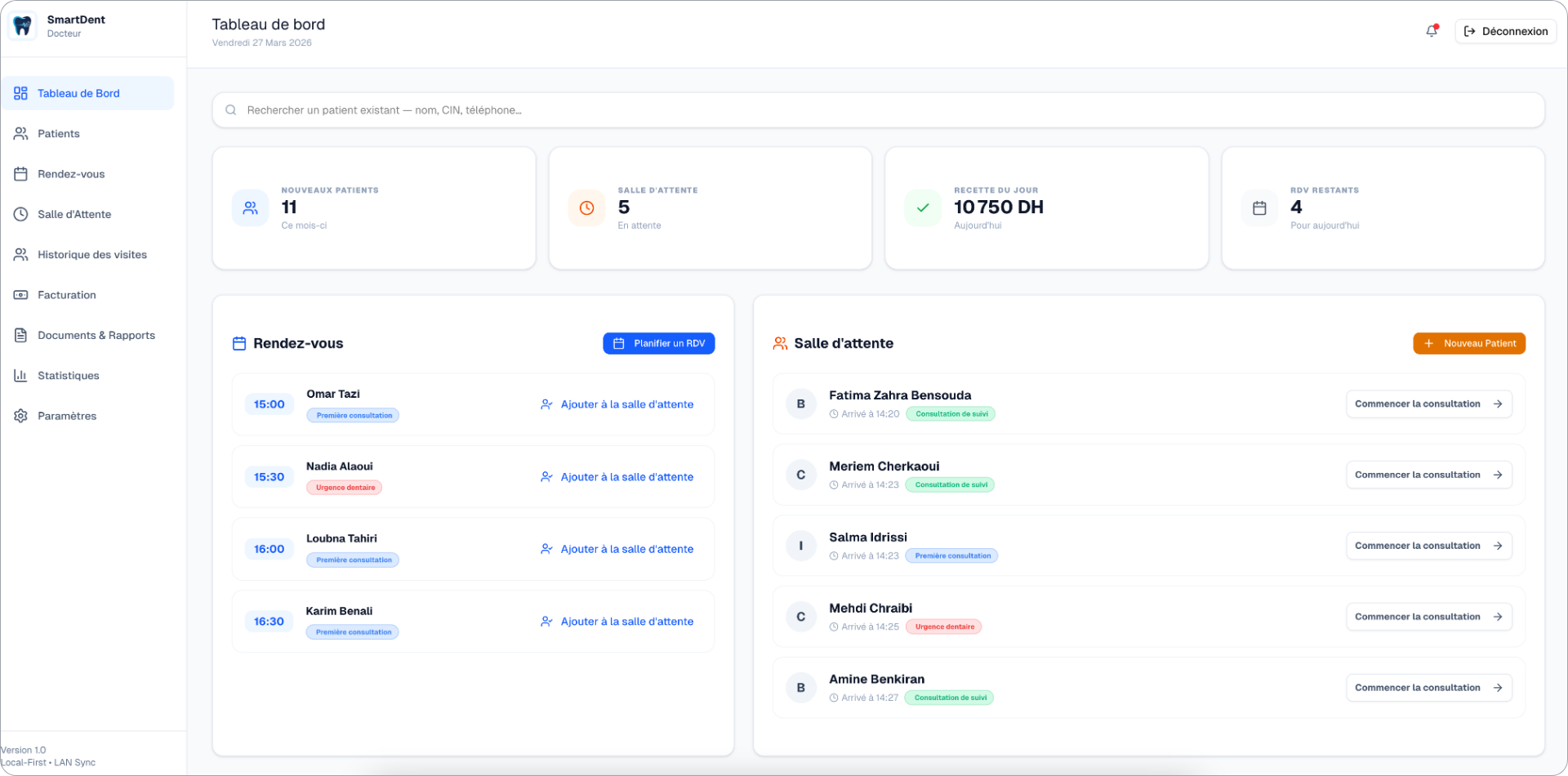
Task: Start consultation for Mehdi Chraibi
Action: tap(1428, 617)
